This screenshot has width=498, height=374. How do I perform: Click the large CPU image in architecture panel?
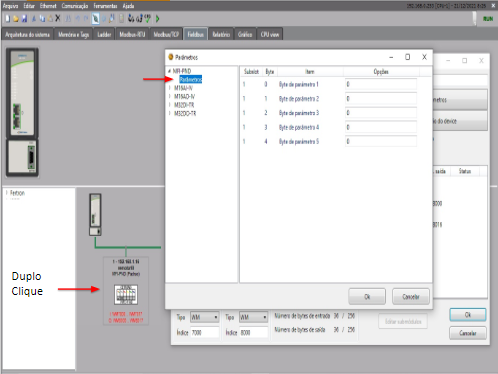click(22, 113)
